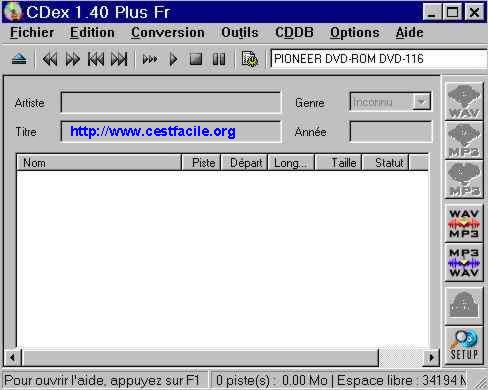The image size is (488, 390).
Task: Close the CDex window
Action: (x=474, y=12)
